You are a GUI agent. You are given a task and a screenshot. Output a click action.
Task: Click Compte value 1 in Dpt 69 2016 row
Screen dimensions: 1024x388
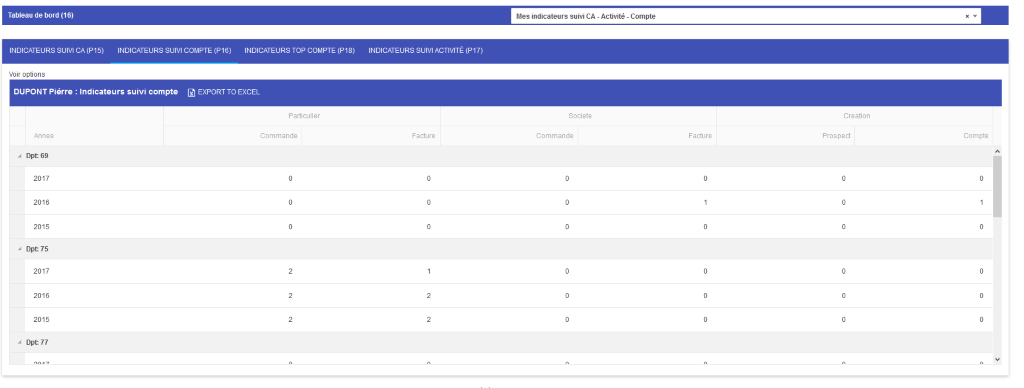point(982,202)
